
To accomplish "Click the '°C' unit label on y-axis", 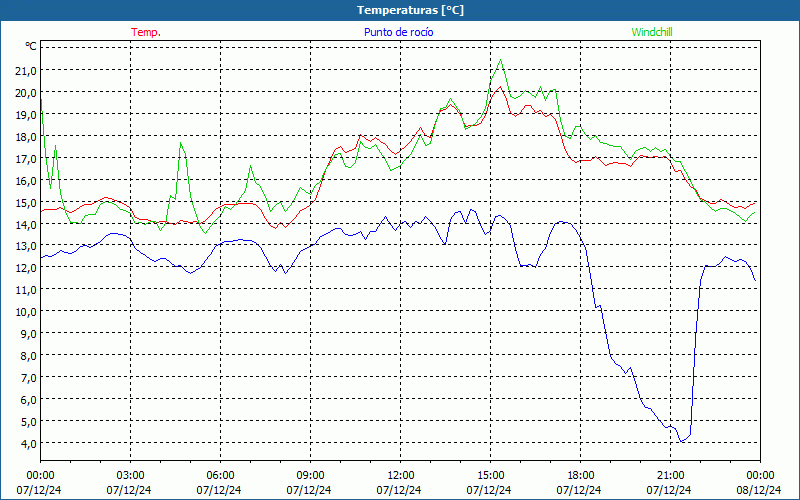I will 31,46.
